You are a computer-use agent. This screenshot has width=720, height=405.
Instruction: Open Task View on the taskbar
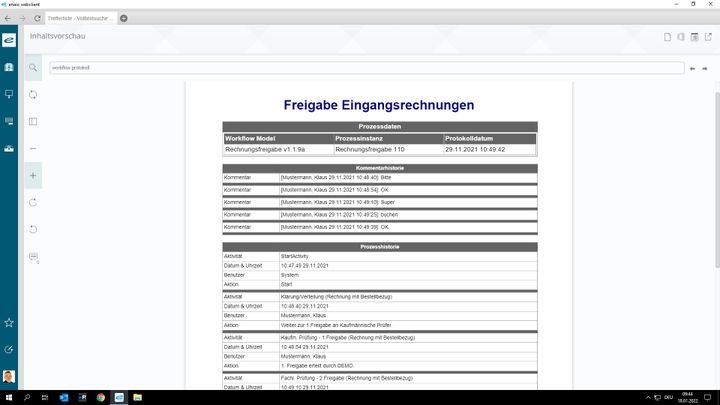(x=45, y=398)
